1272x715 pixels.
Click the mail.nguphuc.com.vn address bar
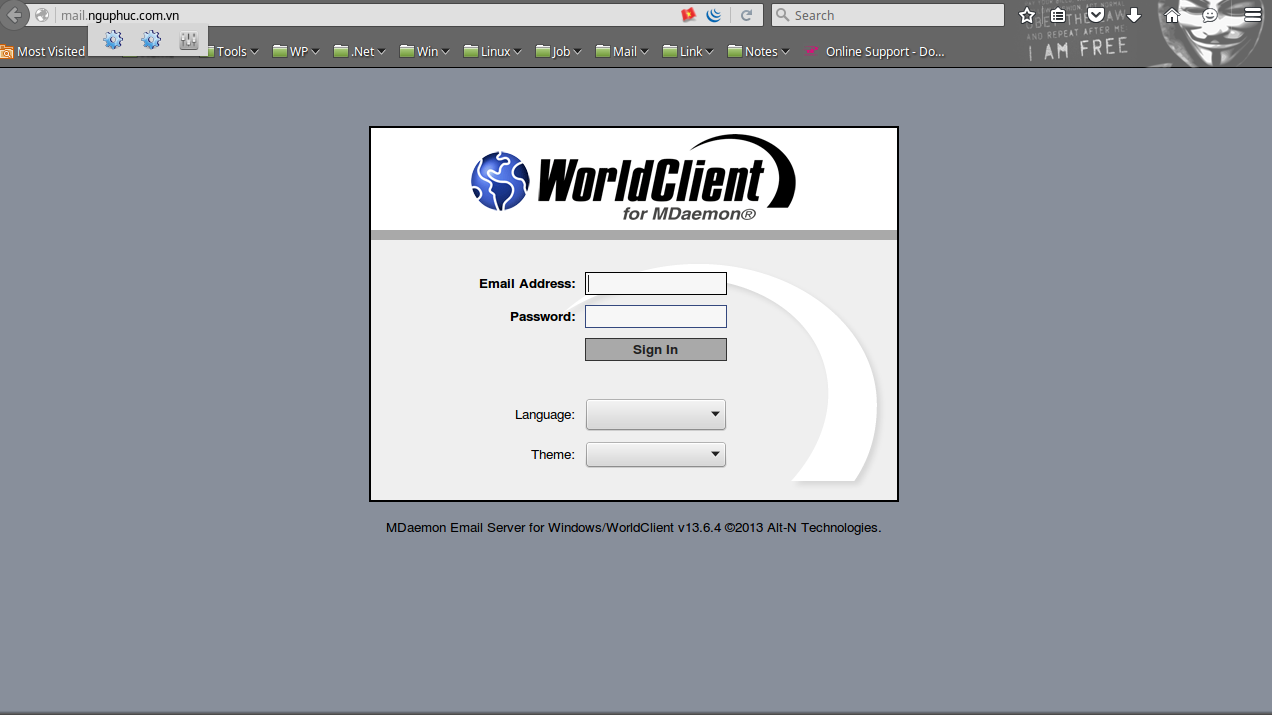[x=365, y=15]
